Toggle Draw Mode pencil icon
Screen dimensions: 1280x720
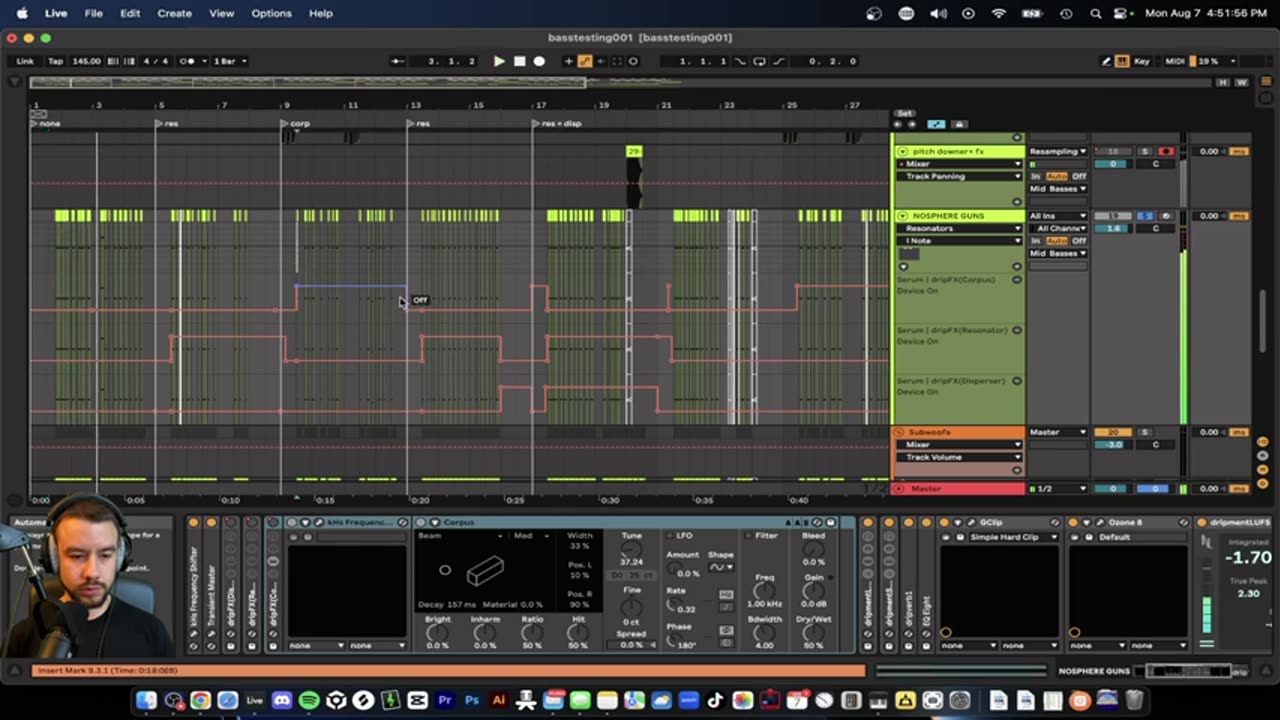1106,61
